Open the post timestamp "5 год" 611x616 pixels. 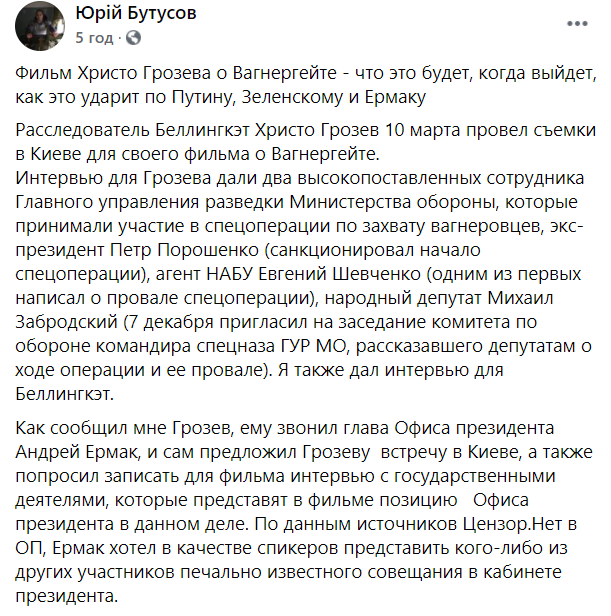point(94,38)
